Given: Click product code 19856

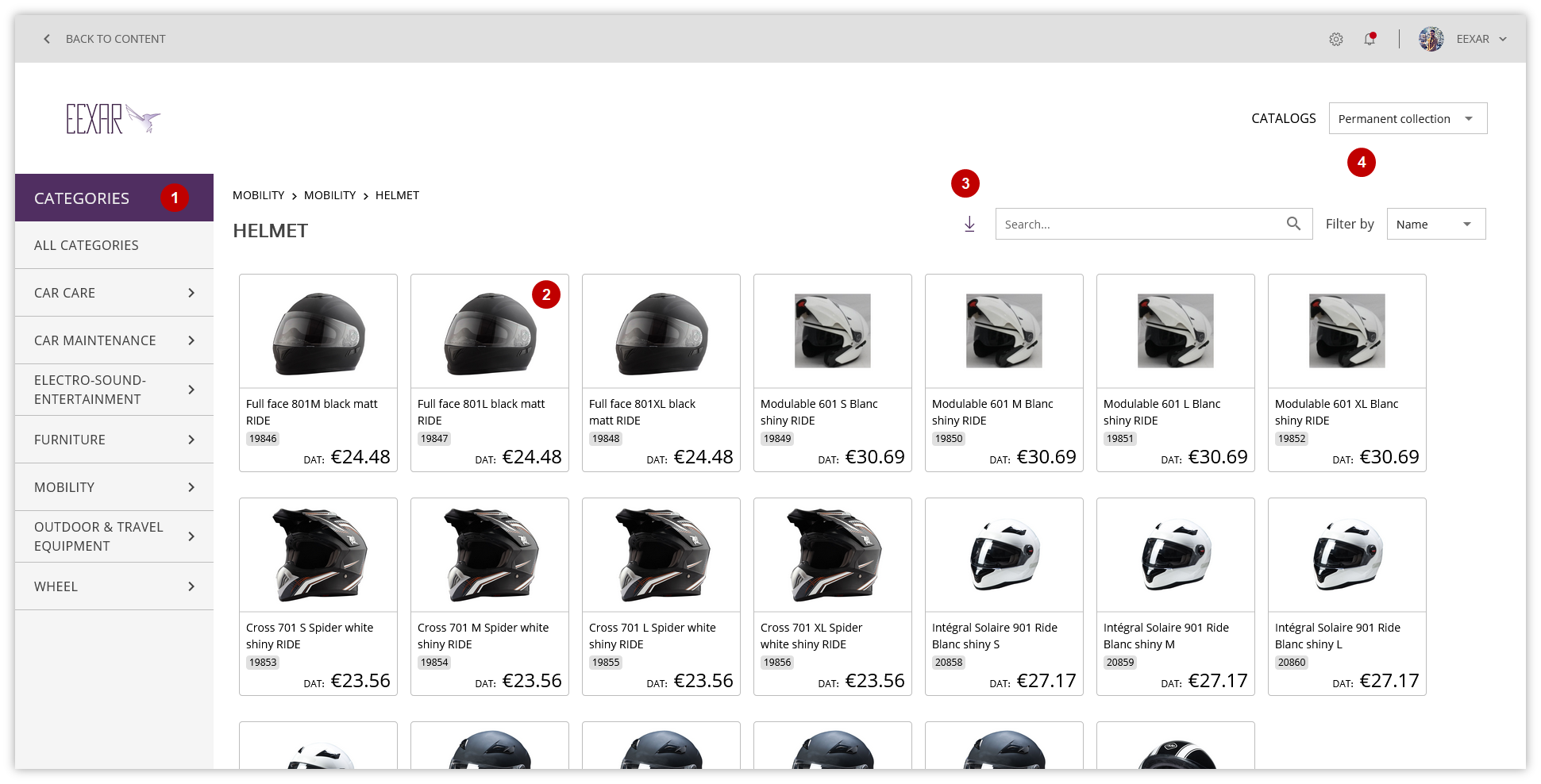Looking at the screenshot, I should [777, 663].
